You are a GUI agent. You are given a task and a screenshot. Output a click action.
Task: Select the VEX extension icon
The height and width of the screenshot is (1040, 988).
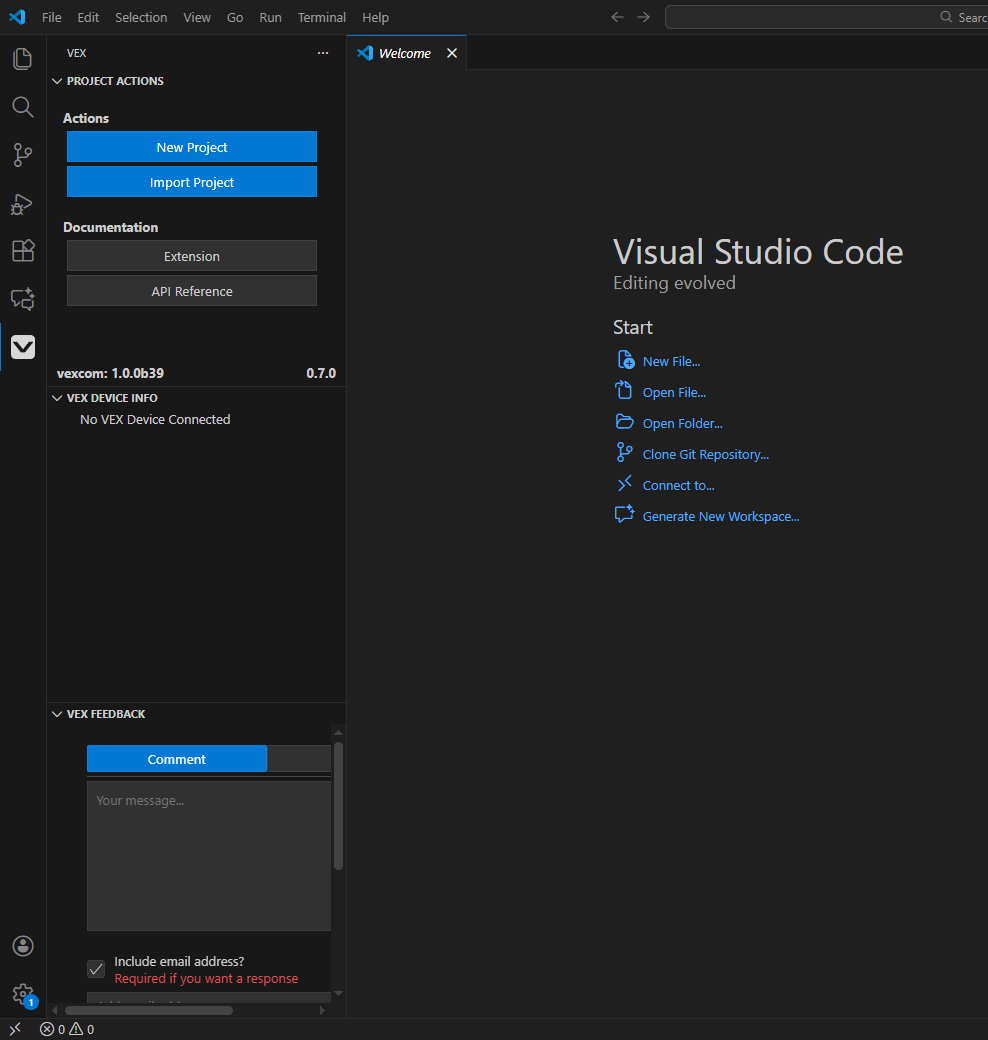click(x=22, y=346)
